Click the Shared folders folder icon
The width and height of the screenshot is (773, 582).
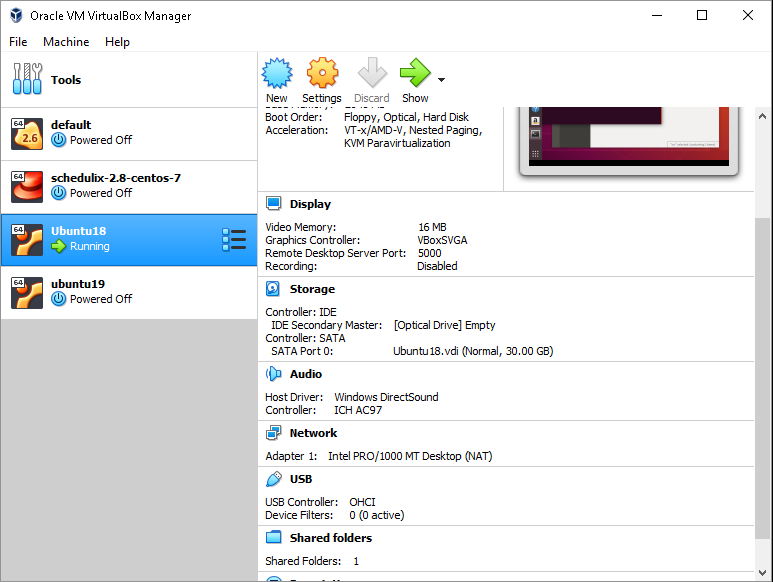(274, 537)
